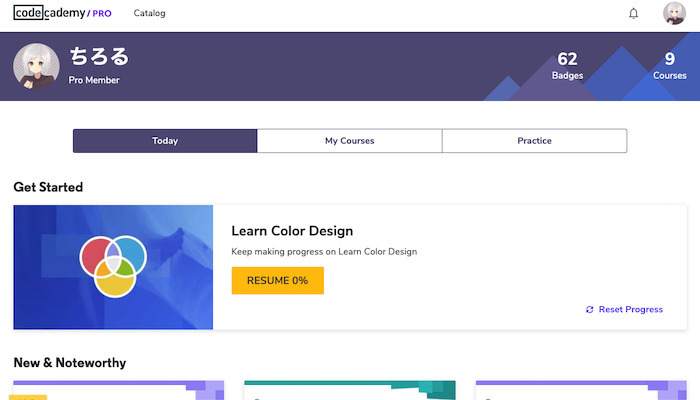The width and height of the screenshot is (700, 400).
Task: Click the Pro Member label
Action: click(94, 80)
